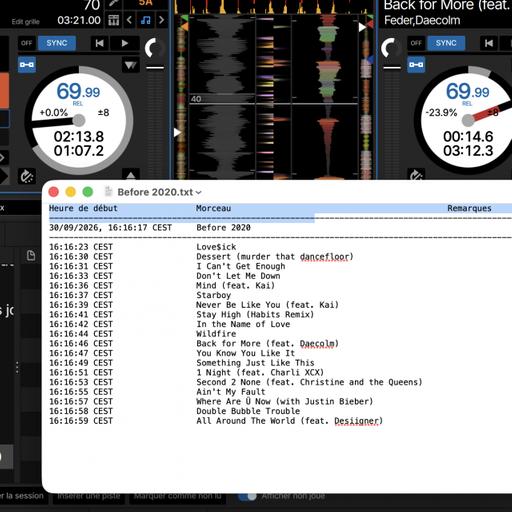This screenshot has height=512, width=512.
Task: Toggle the Afficher non joué switch
Action: (248, 496)
